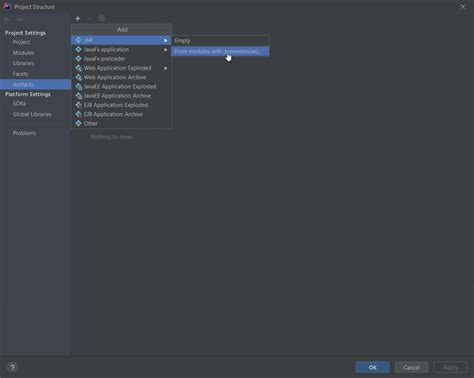Click the Apply button
The height and width of the screenshot is (378, 474).
(450, 367)
